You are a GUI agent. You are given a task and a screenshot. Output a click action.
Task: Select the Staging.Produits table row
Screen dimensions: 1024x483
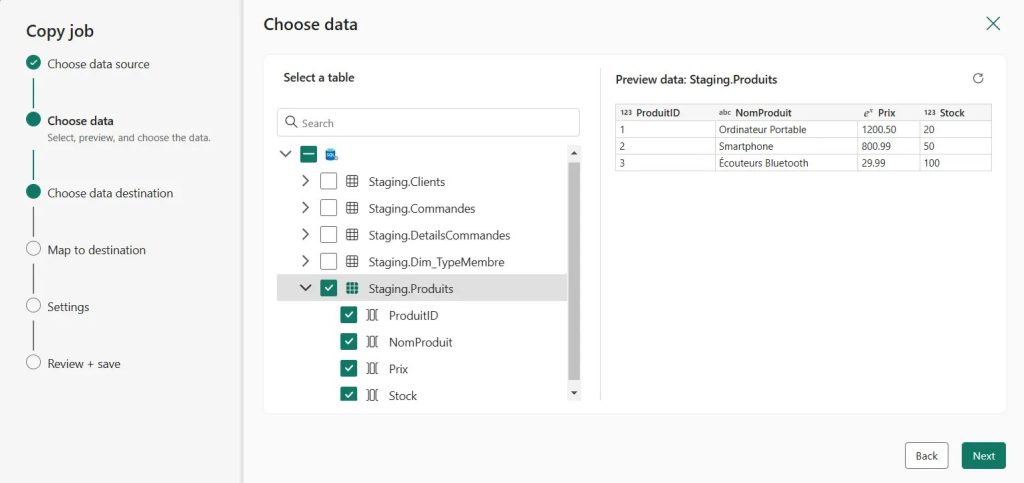click(x=422, y=288)
